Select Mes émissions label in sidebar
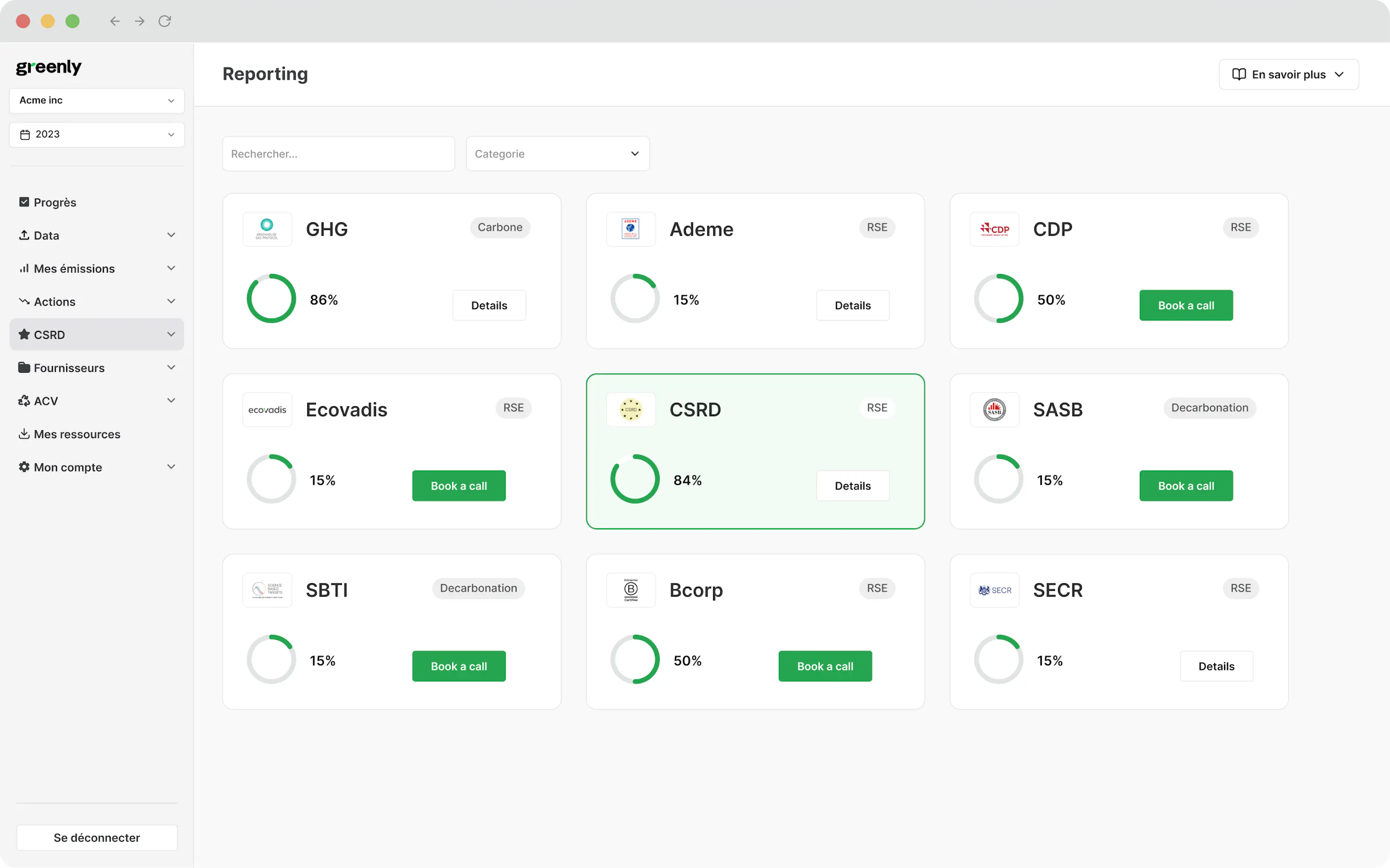Viewport: 1390px width, 868px height. click(x=74, y=269)
